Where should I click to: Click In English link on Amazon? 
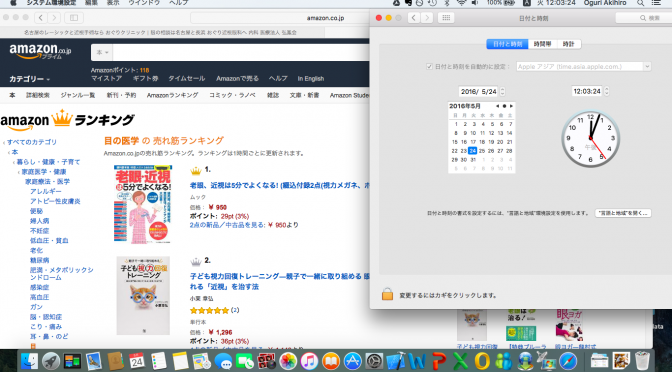(x=311, y=78)
